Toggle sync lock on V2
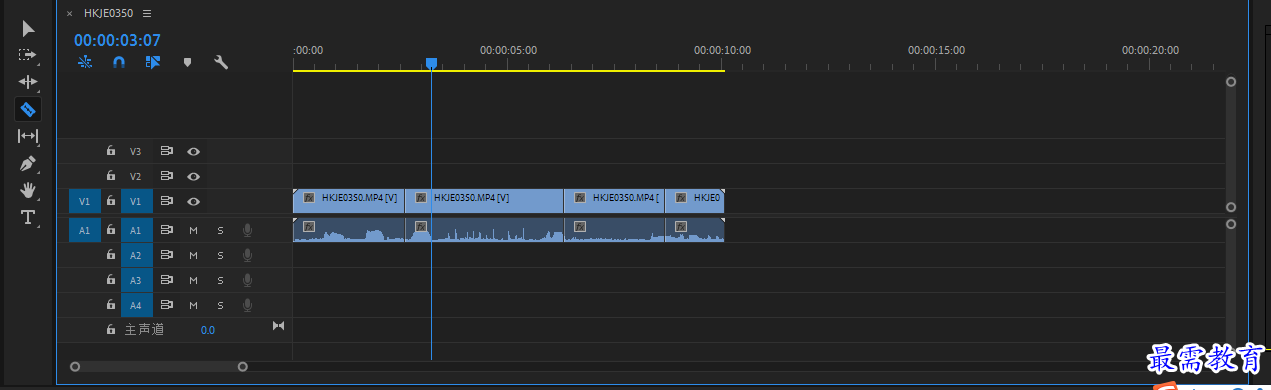Image resolution: width=1271 pixels, height=390 pixels. [167, 176]
